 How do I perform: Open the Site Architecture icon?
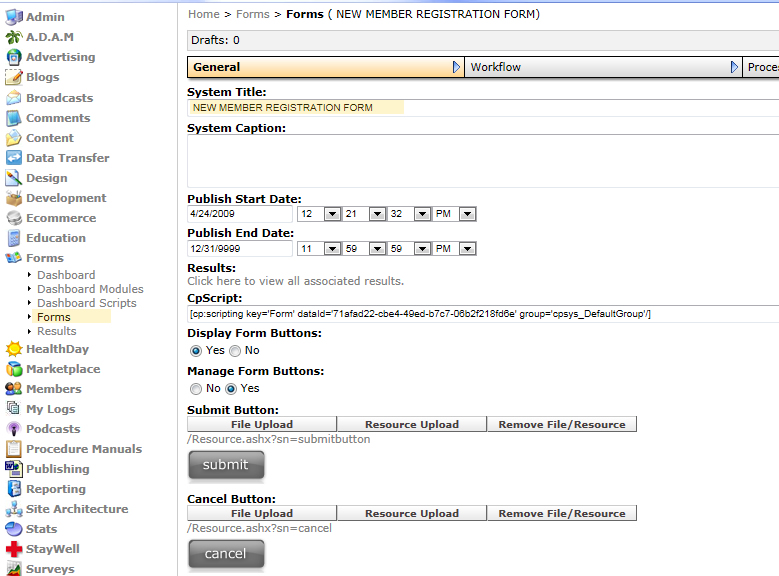[13, 509]
